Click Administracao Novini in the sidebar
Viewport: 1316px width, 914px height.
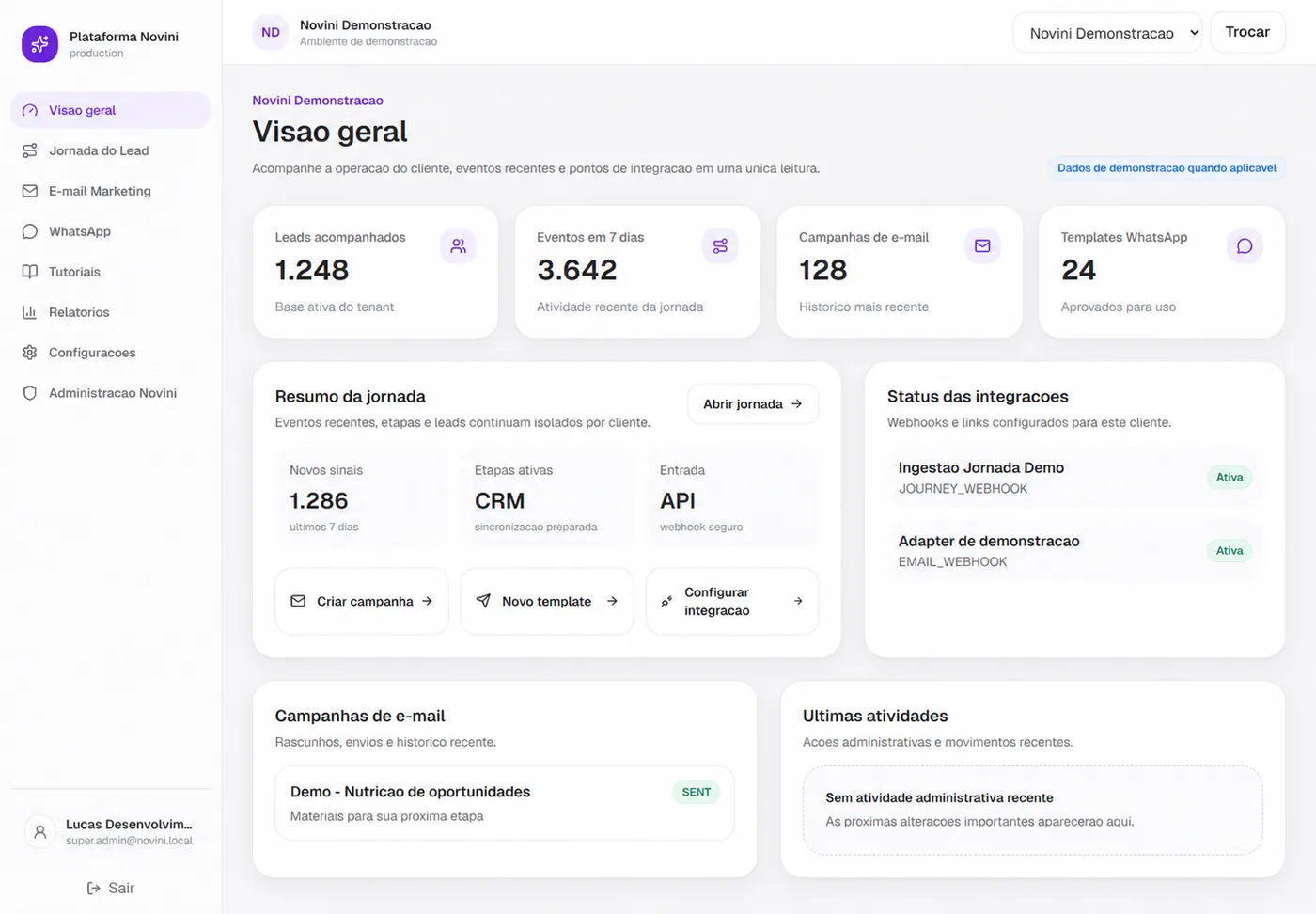[x=110, y=393]
